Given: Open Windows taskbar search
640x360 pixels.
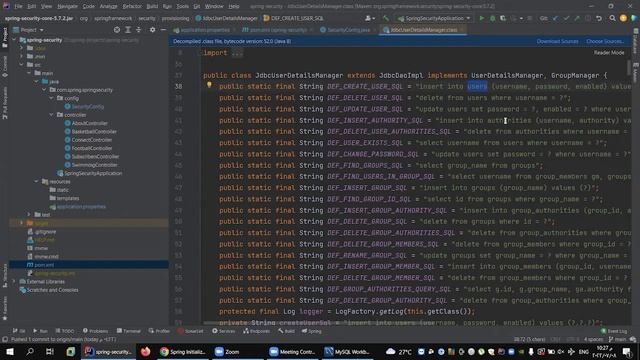Looking at the screenshot, I should point(30,351).
